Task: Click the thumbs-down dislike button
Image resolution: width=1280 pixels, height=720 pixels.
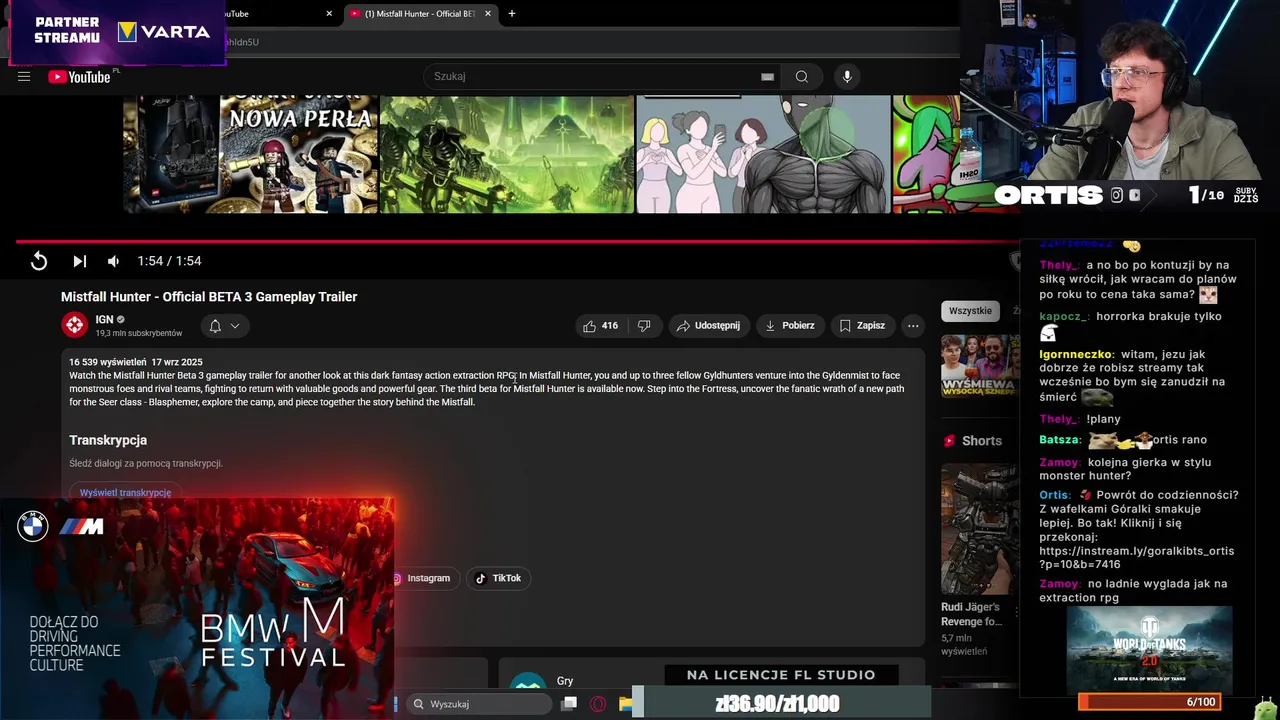Action: coord(645,325)
